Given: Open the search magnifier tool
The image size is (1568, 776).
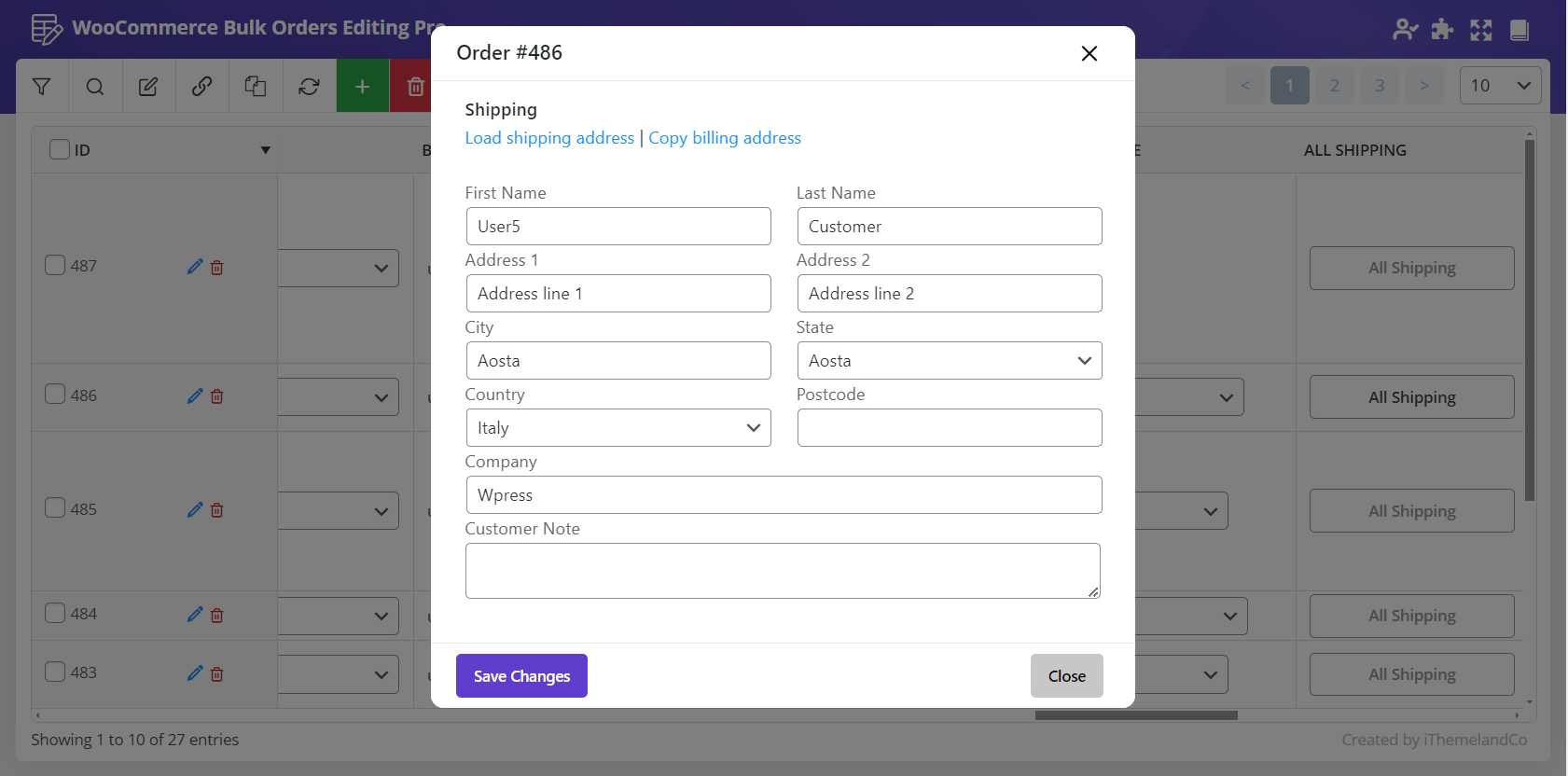Looking at the screenshot, I should pos(95,87).
